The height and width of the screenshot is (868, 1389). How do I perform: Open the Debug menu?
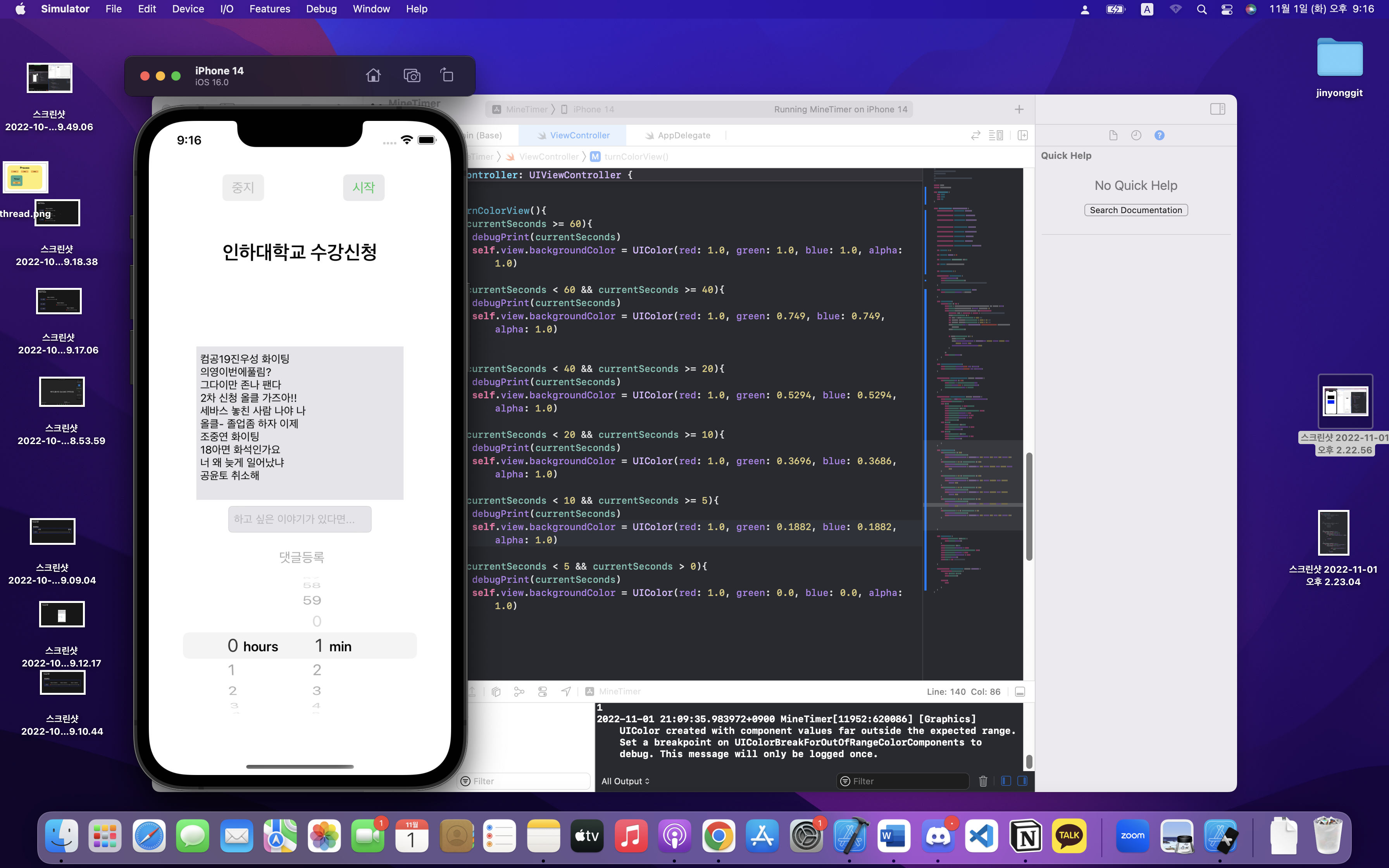[321, 9]
